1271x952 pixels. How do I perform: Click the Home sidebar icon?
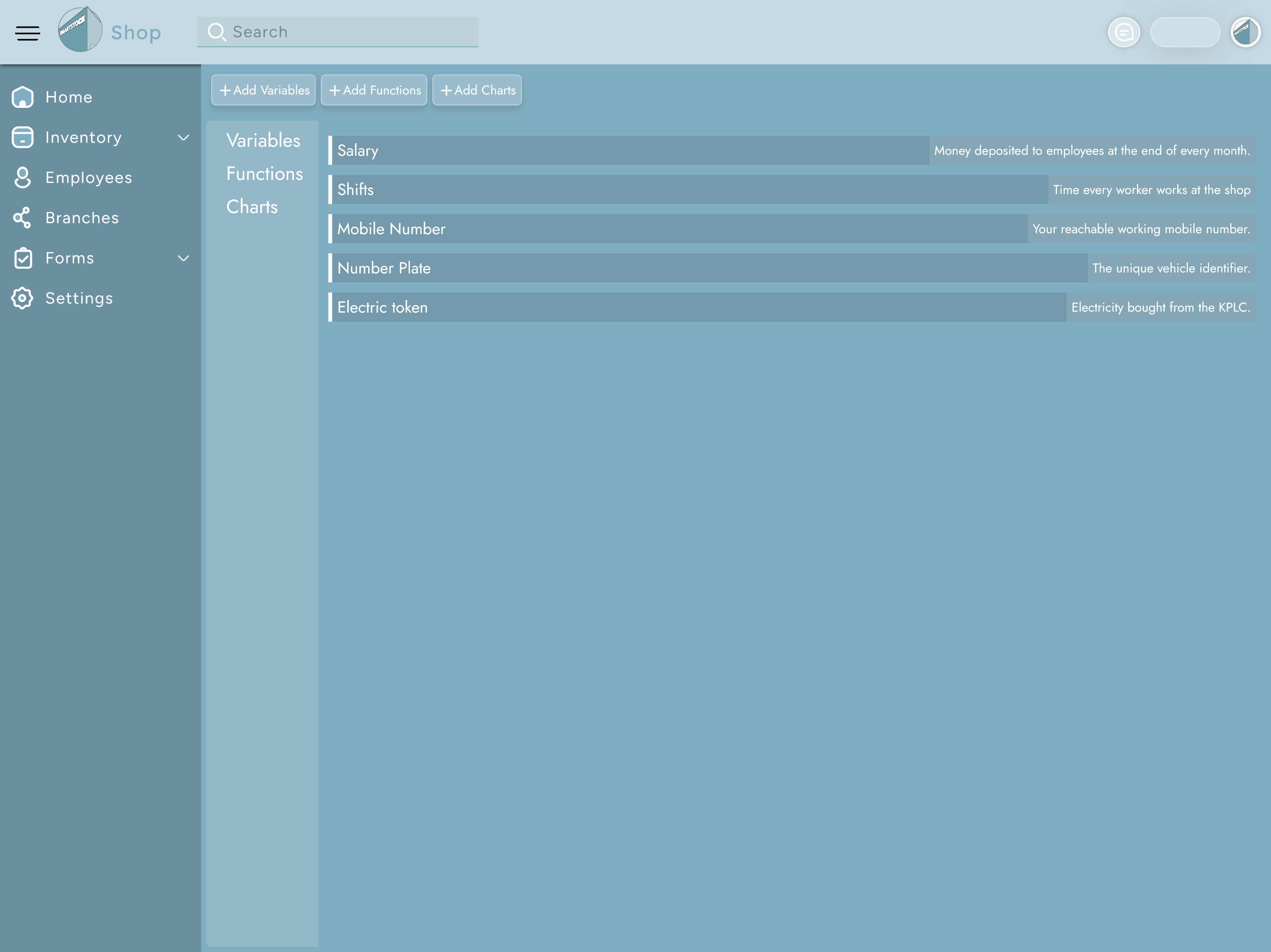[22, 97]
